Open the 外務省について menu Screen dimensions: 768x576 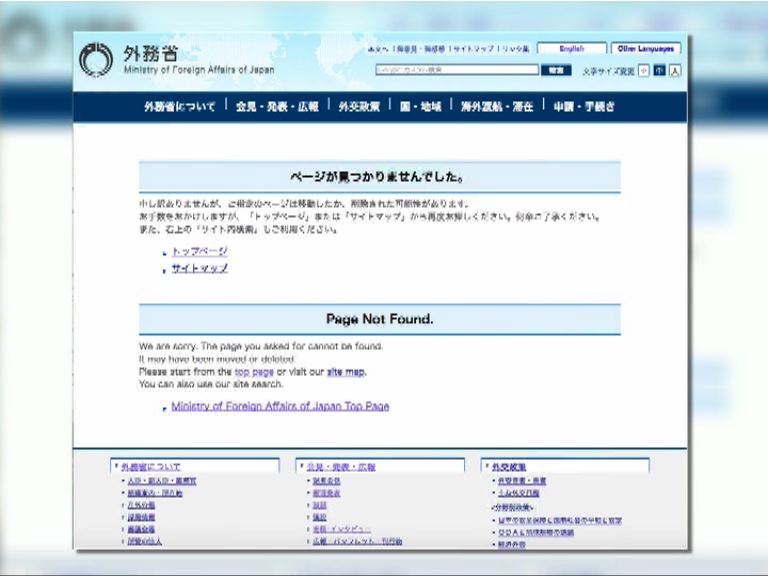(x=179, y=106)
